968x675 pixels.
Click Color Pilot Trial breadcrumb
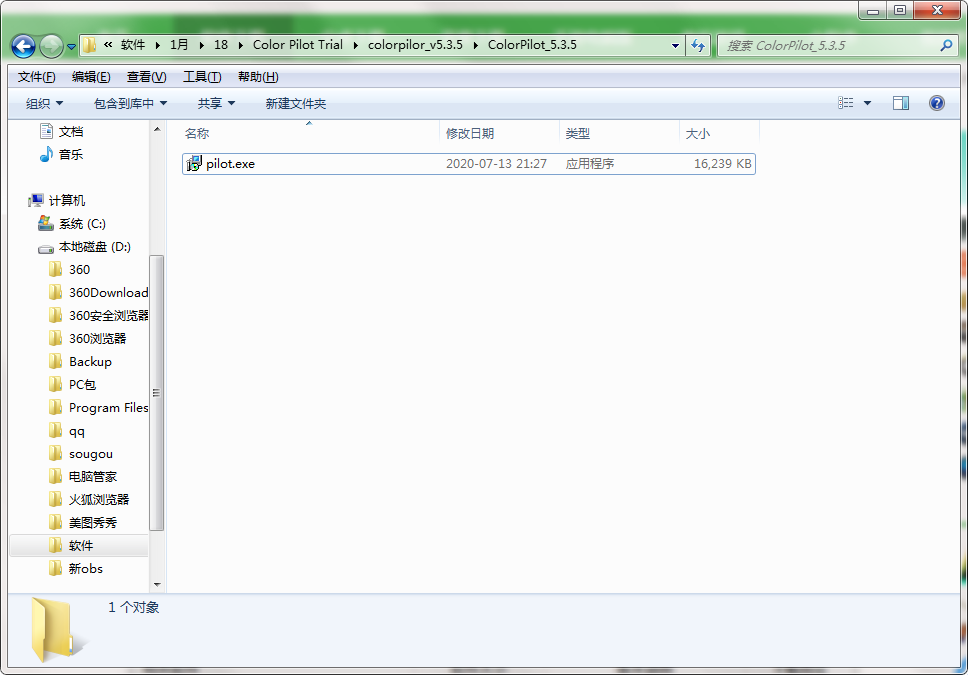point(298,45)
